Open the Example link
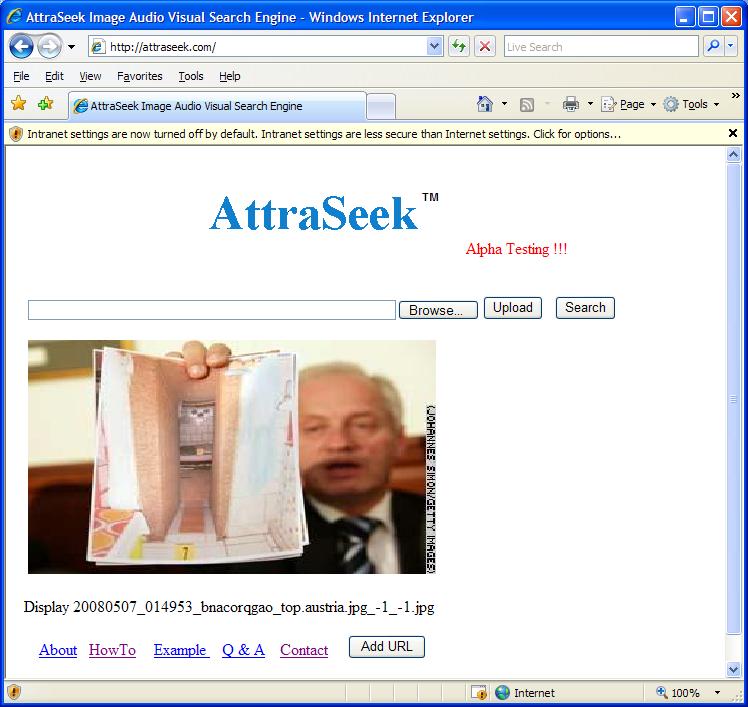This screenshot has width=748, height=707. point(180,650)
